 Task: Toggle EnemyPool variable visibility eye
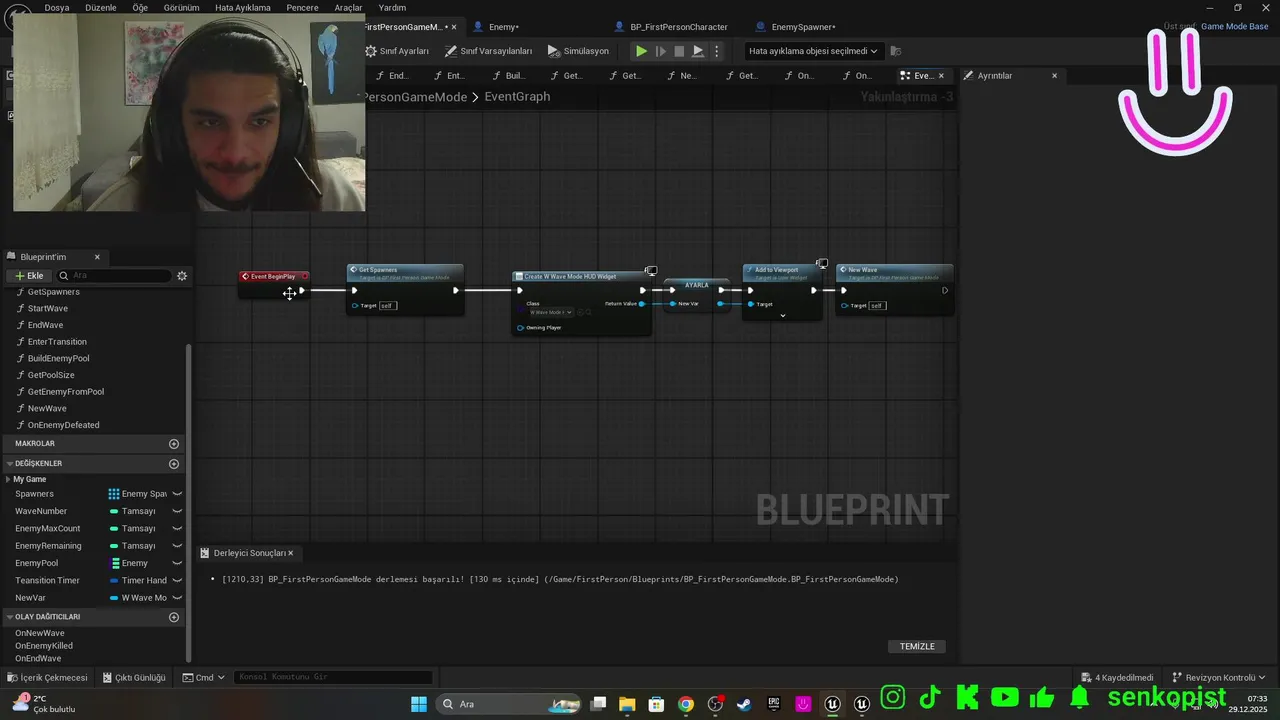tap(177, 563)
